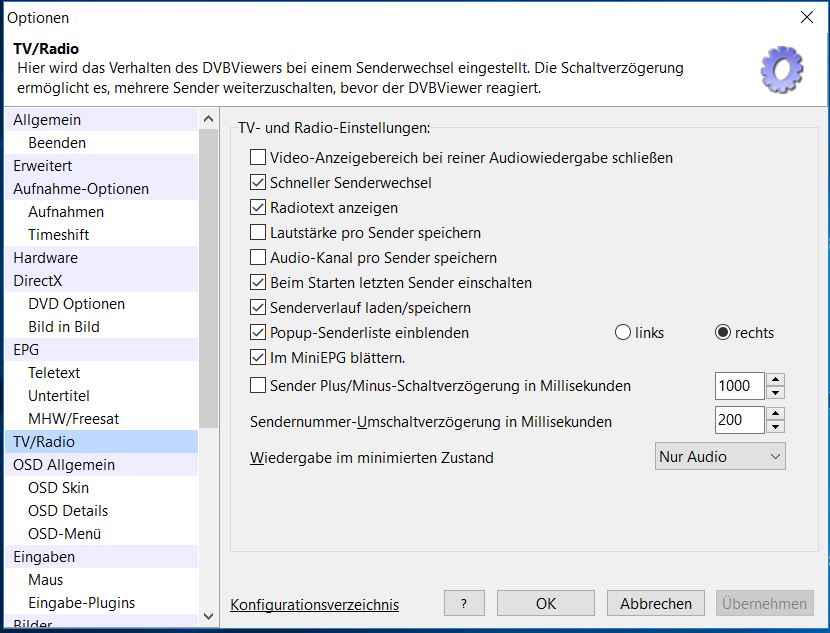Click the question mark help button
Image resolution: width=830 pixels, height=633 pixels.
click(464, 603)
